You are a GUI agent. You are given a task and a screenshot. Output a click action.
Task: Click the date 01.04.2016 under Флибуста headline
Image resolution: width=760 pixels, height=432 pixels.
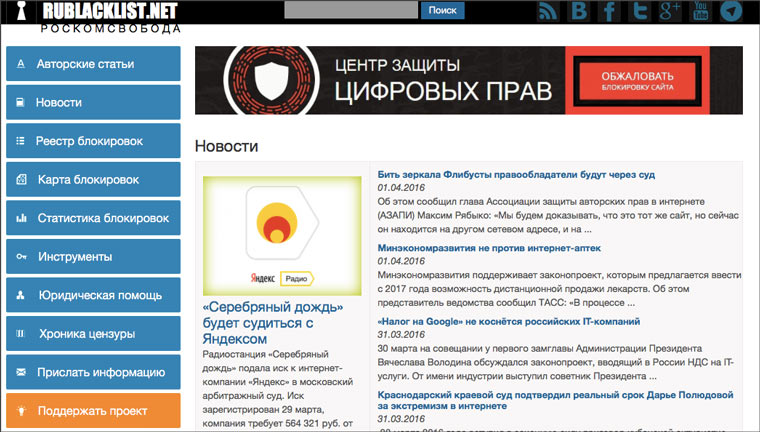pyautogui.click(x=401, y=188)
